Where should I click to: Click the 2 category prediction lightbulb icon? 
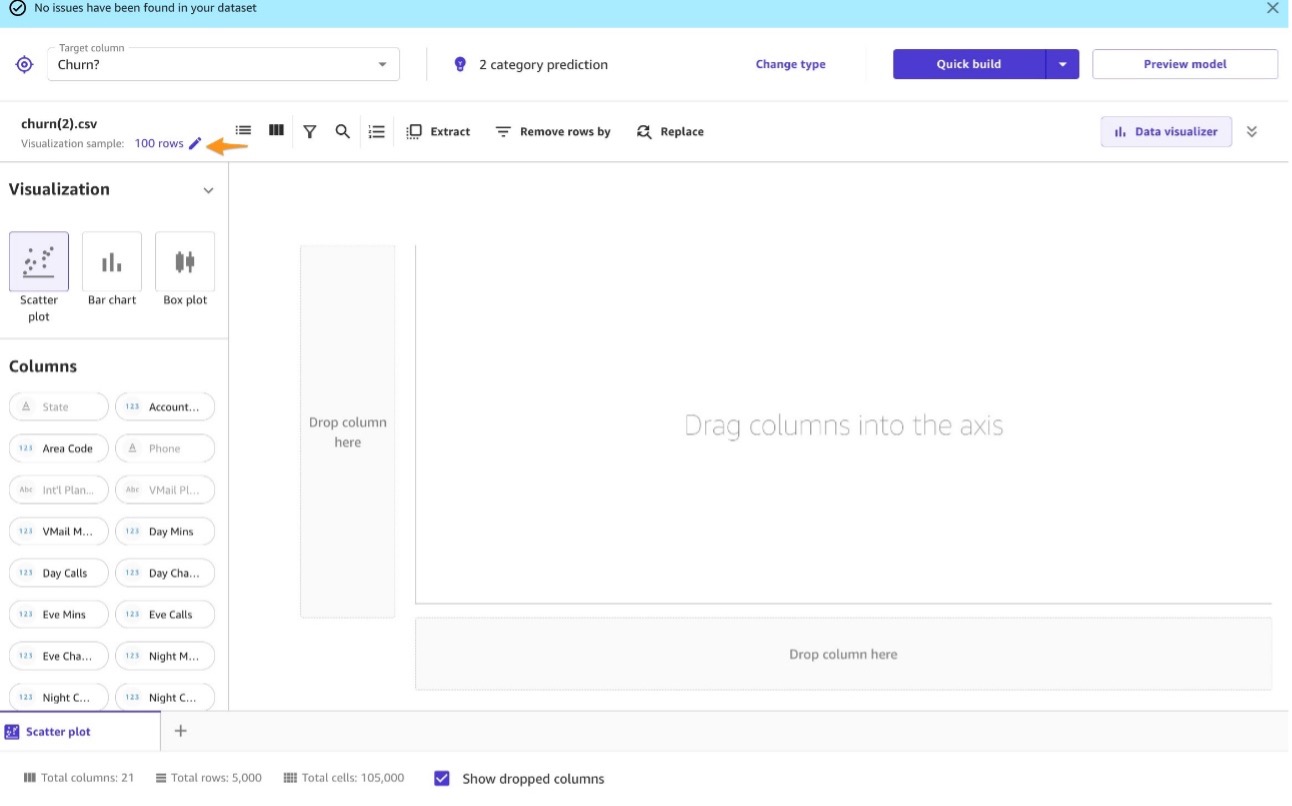(x=460, y=64)
